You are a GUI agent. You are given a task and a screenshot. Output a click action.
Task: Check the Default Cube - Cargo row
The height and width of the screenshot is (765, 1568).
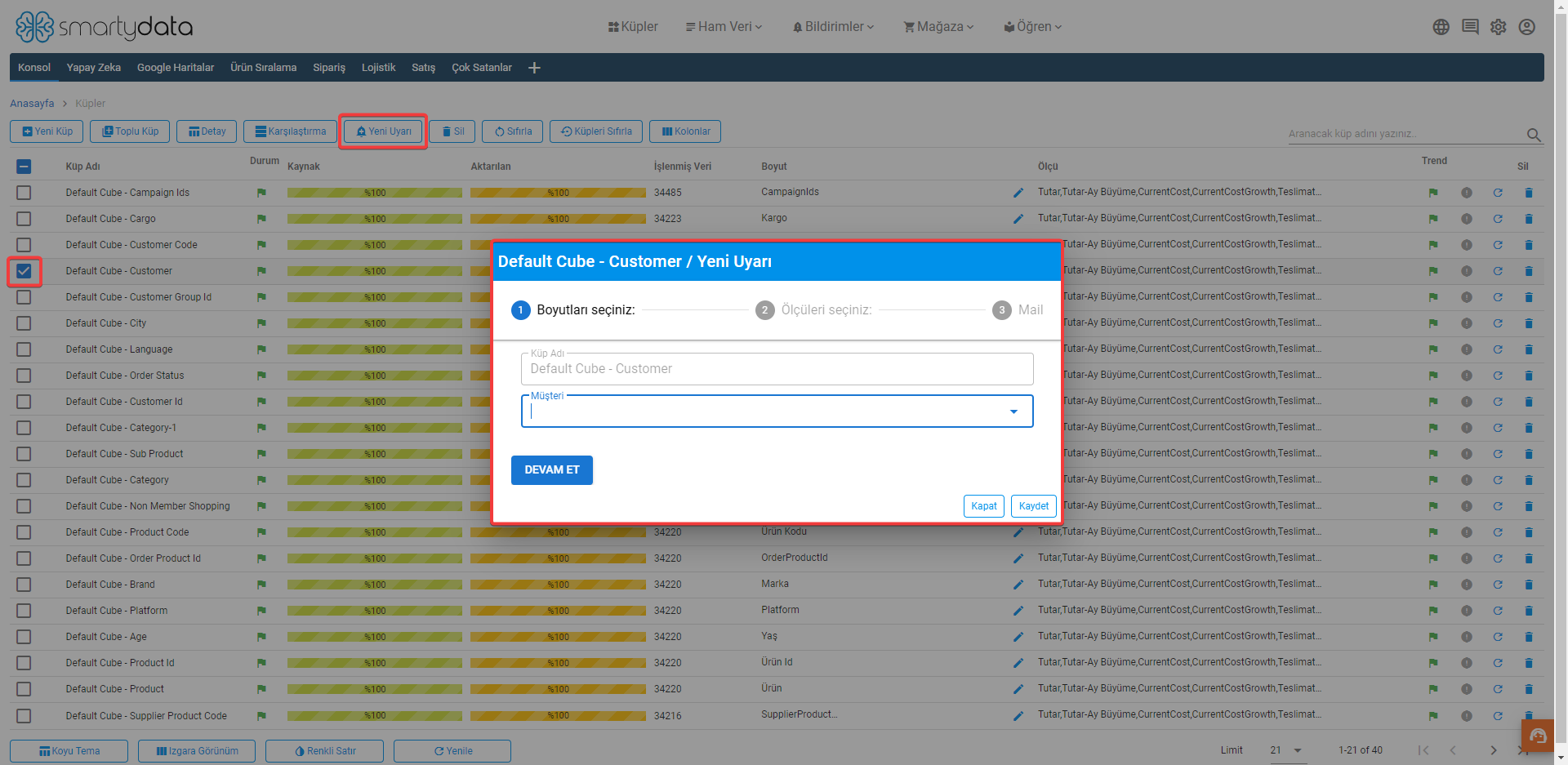pyautogui.click(x=24, y=219)
